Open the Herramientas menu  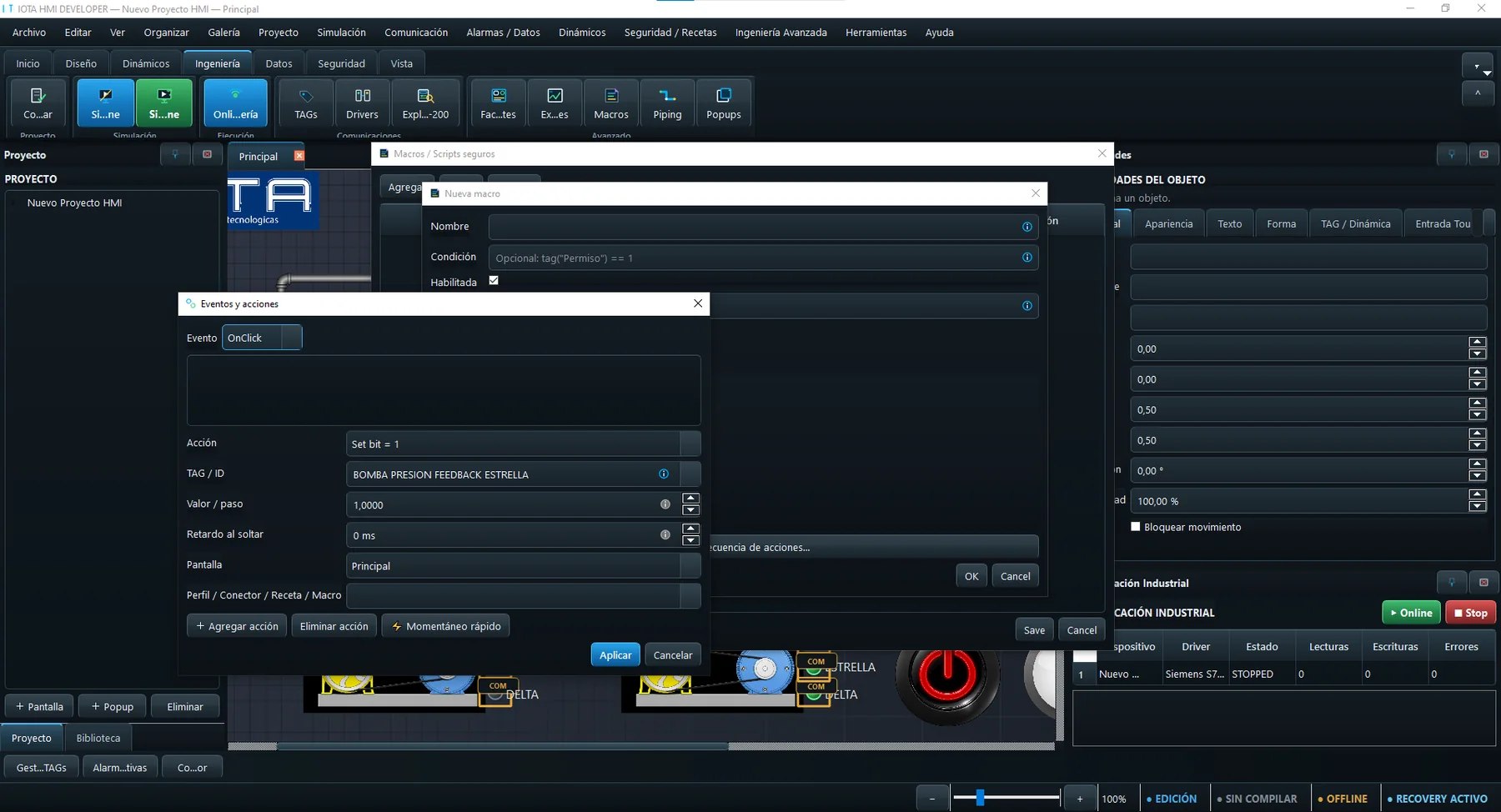tap(876, 33)
